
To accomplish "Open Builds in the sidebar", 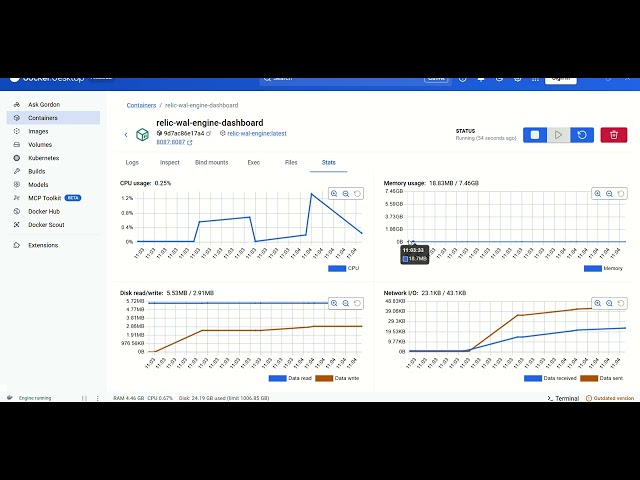I will (x=53, y=171).
